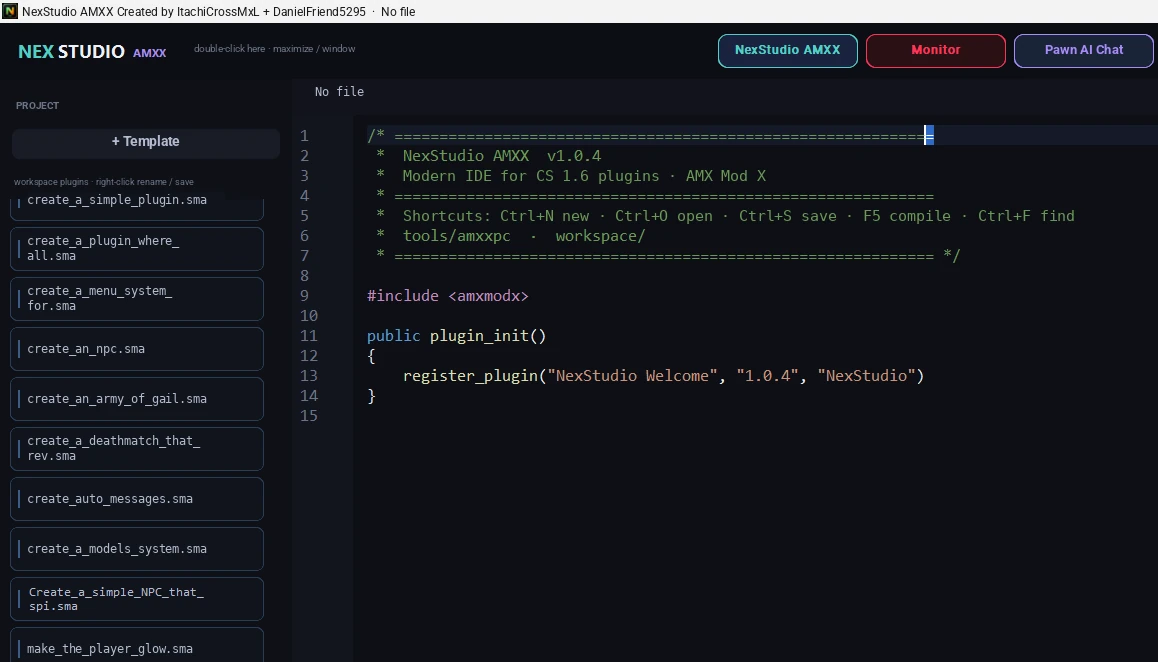
Task: Open create_a_plugin_where_all.sma file
Action: [x=137, y=248]
